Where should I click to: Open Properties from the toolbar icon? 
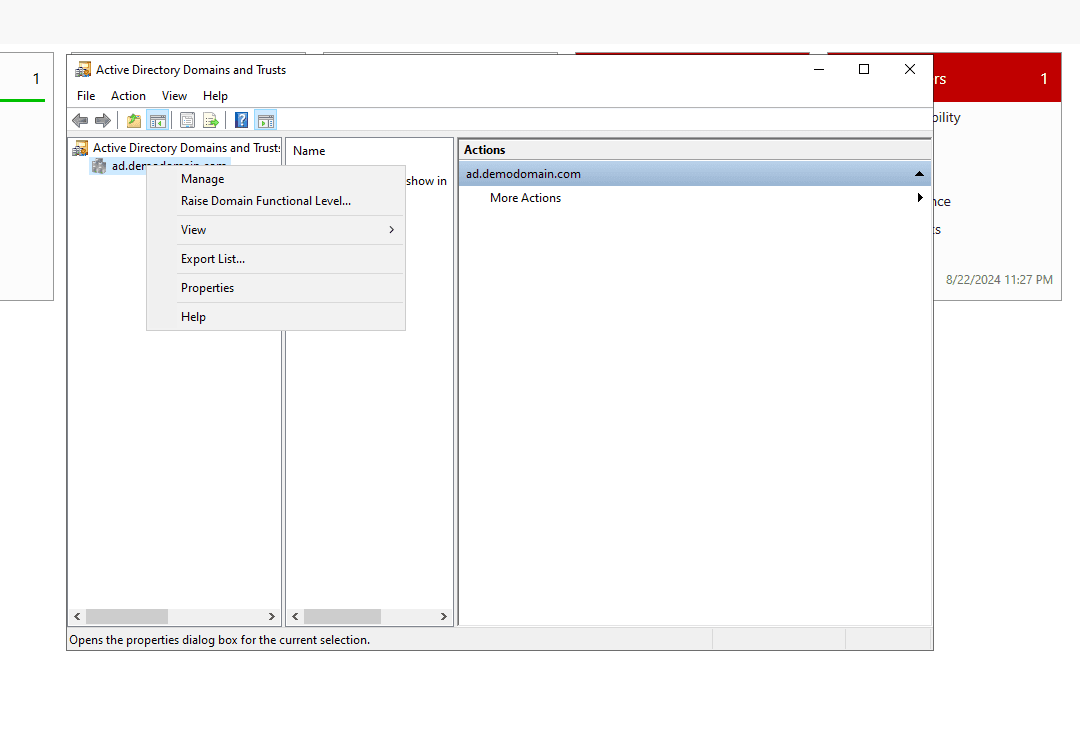pyautogui.click(x=187, y=121)
